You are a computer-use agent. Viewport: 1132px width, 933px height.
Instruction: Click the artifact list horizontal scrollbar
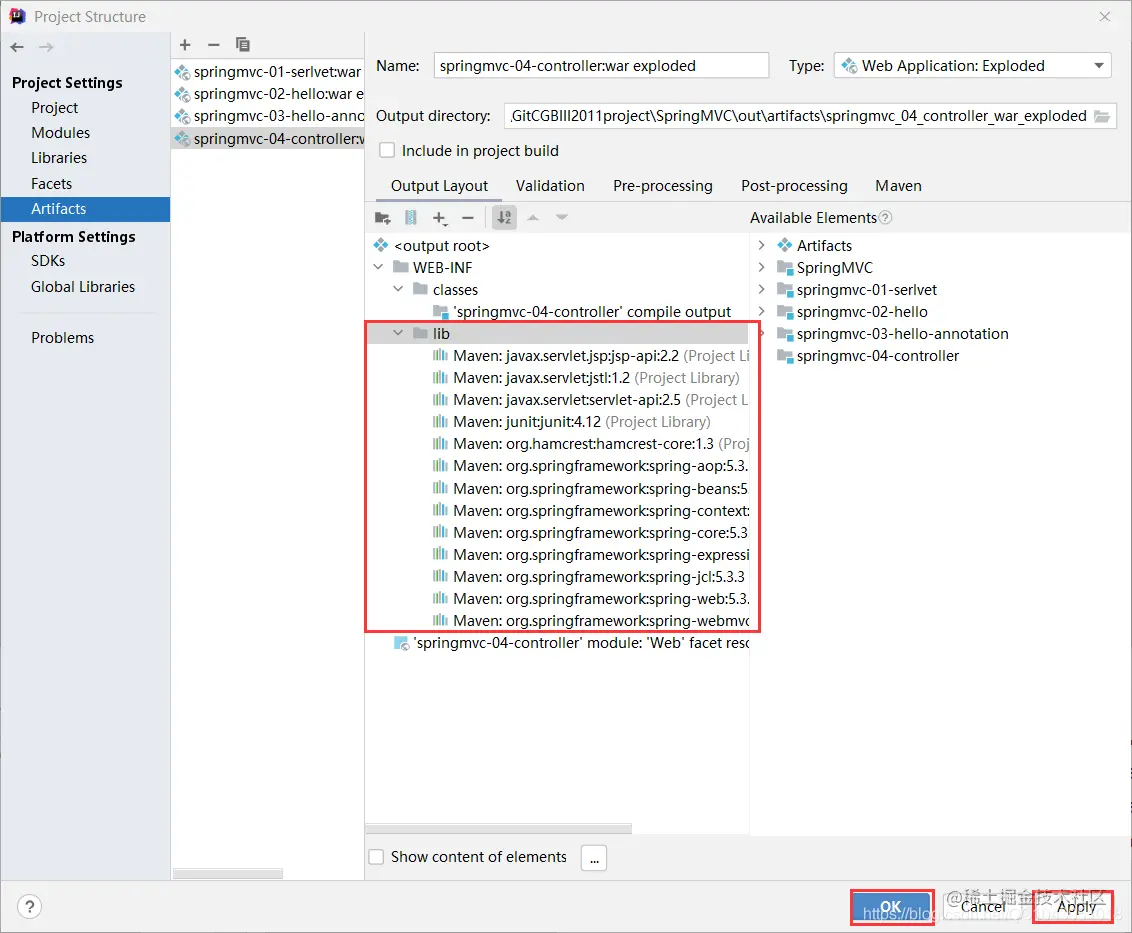click(x=228, y=874)
